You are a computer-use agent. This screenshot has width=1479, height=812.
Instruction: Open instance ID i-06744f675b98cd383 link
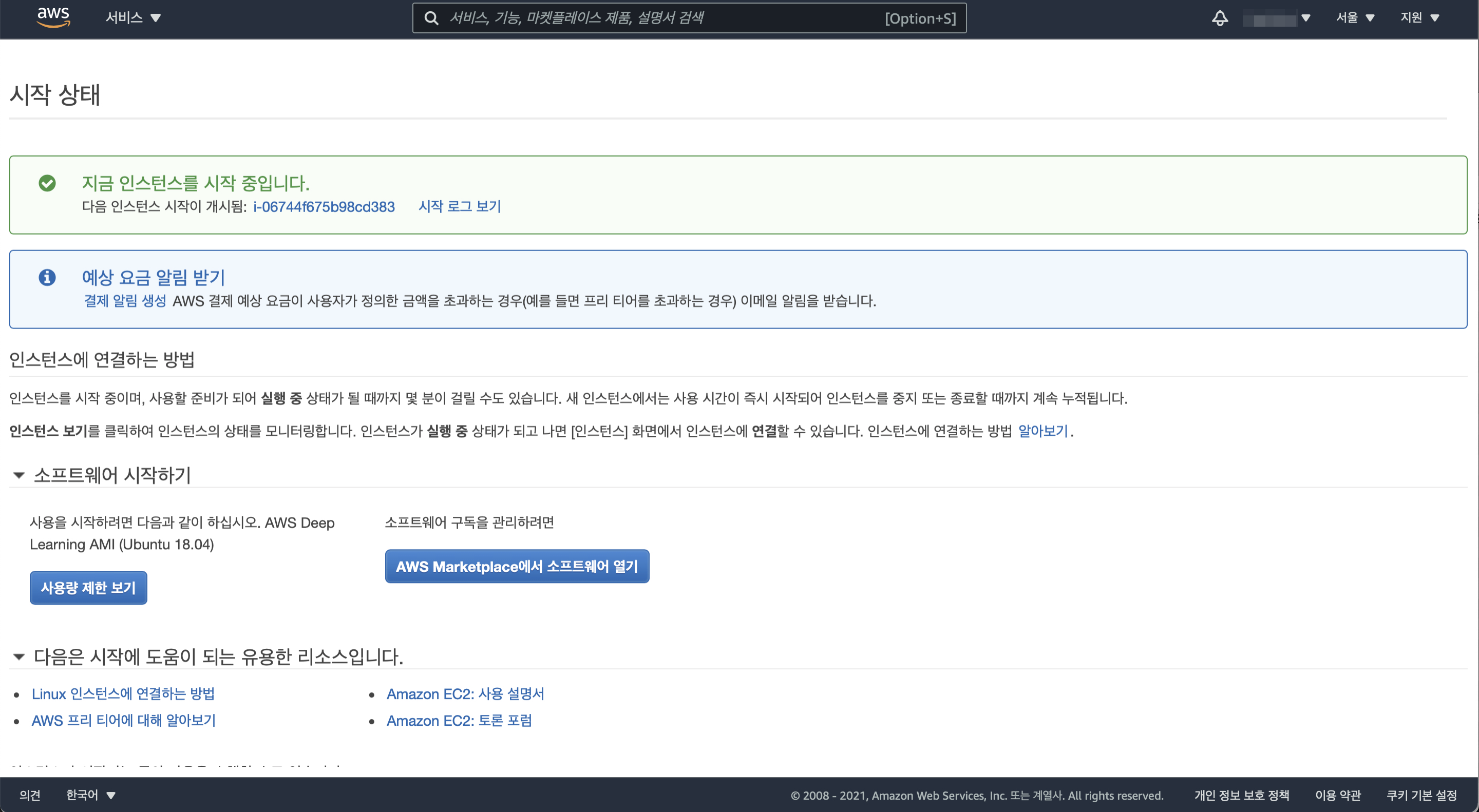pyautogui.click(x=324, y=206)
